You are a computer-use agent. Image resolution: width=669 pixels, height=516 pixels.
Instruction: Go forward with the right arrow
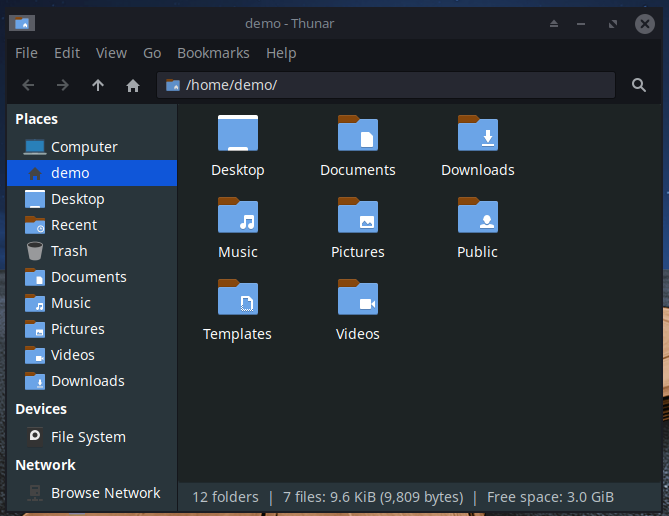coord(63,85)
